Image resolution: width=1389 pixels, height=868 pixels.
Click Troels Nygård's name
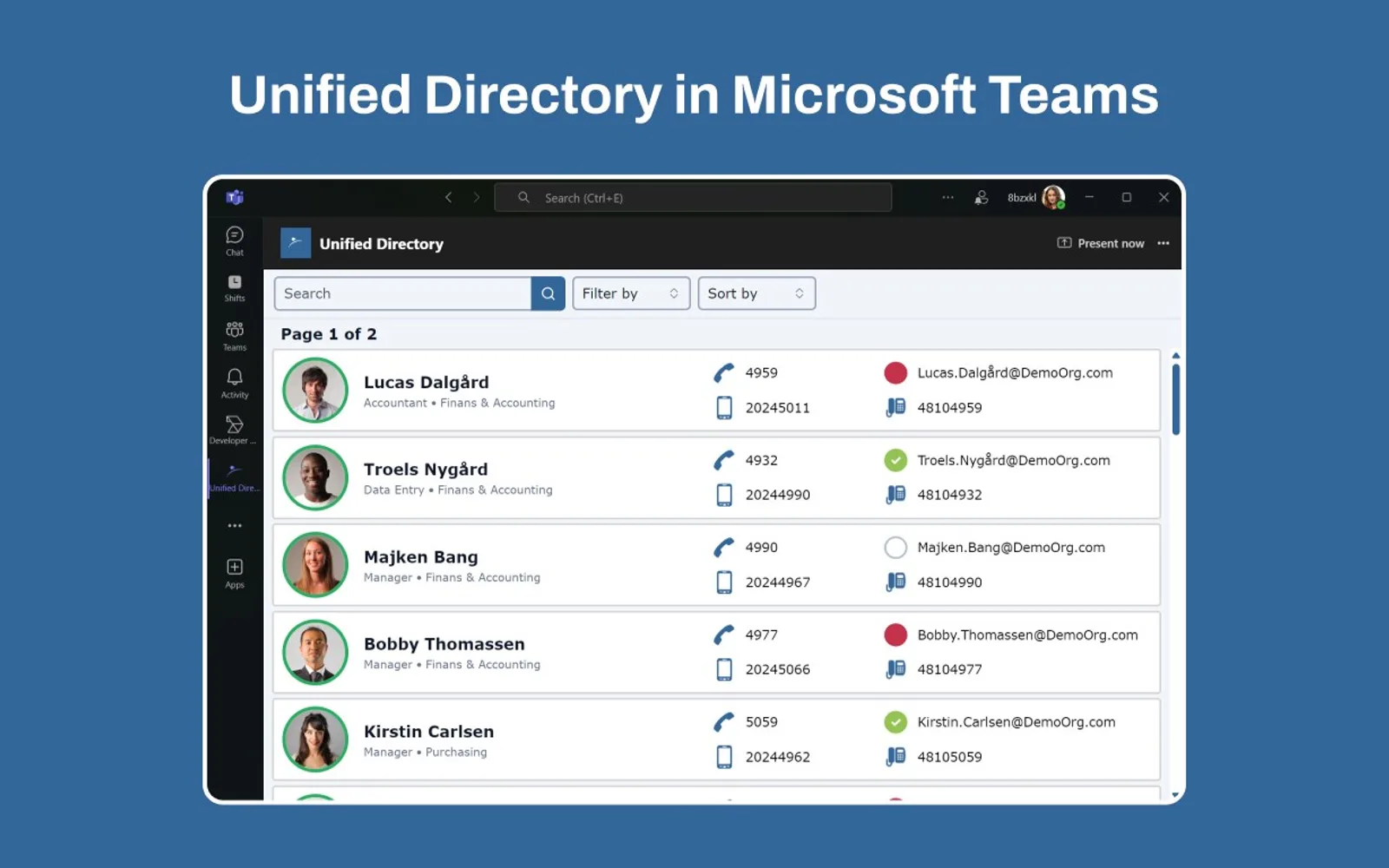pos(425,470)
